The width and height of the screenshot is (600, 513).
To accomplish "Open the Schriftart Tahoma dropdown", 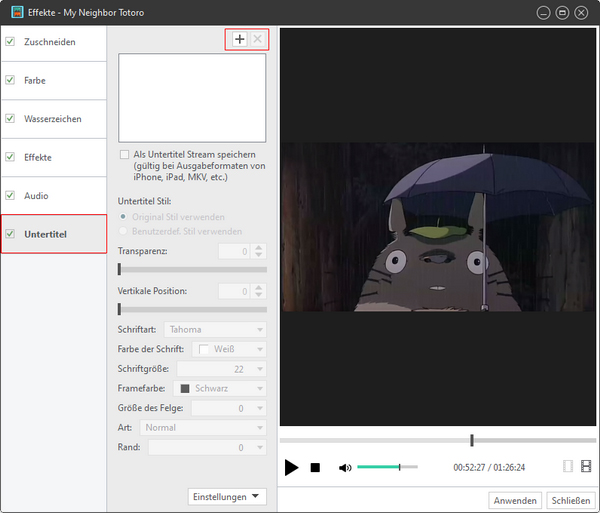I will [215, 329].
